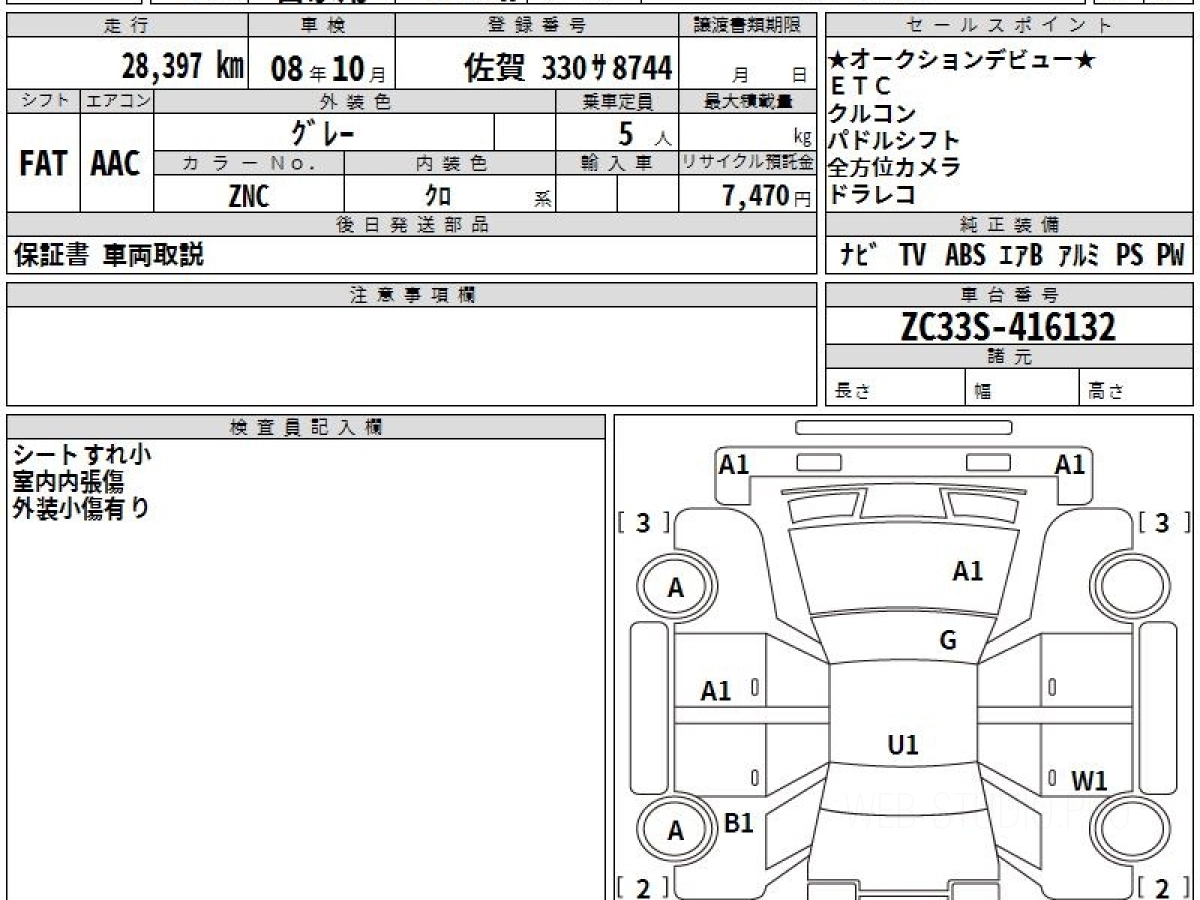
Task: Select the ETC sales point line
Action: click(860, 87)
